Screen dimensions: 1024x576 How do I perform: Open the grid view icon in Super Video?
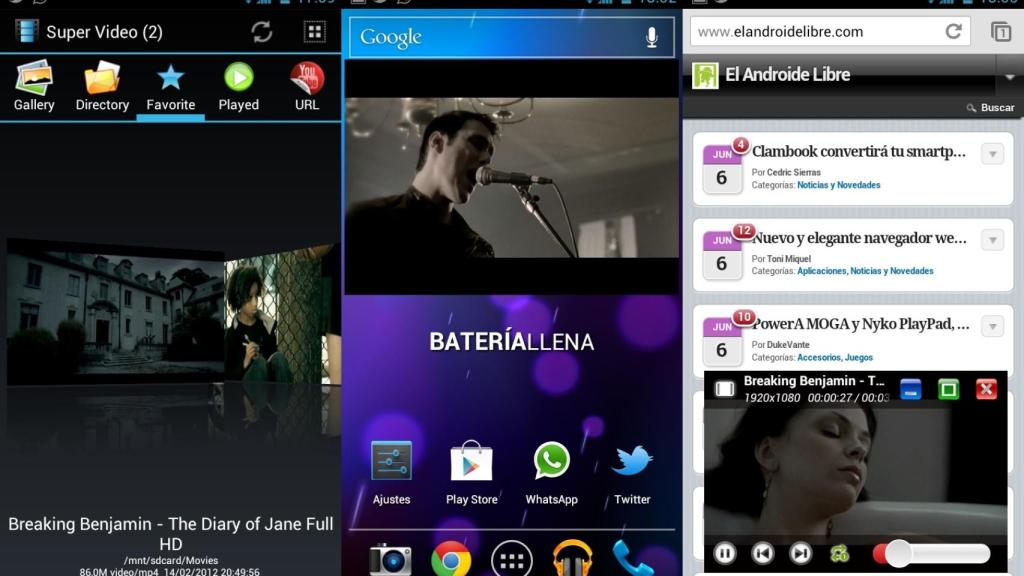pyautogui.click(x=314, y=31)
